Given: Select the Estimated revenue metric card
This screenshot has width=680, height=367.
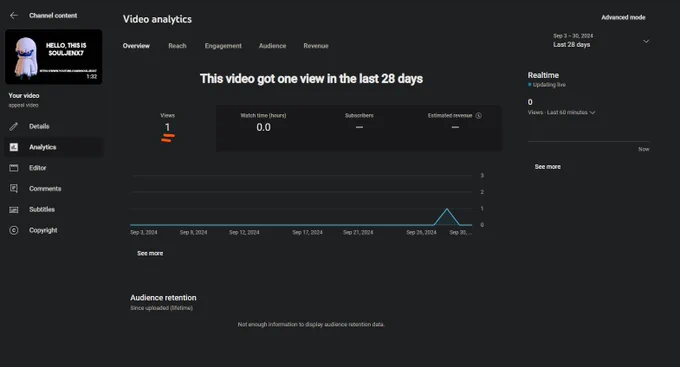Looking at the screenshot, I should pos(454,128).
